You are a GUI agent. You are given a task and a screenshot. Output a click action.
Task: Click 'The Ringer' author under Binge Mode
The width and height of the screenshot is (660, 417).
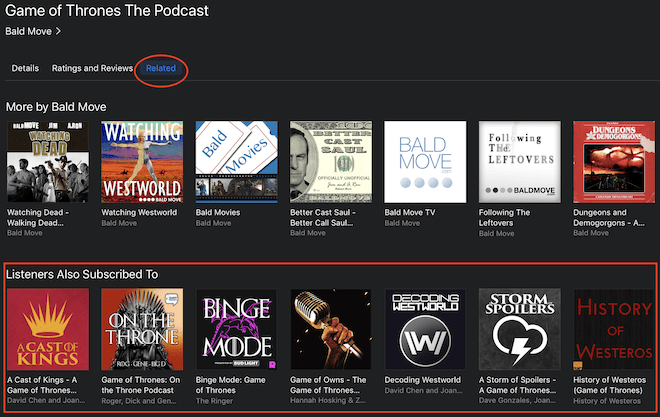214,401
